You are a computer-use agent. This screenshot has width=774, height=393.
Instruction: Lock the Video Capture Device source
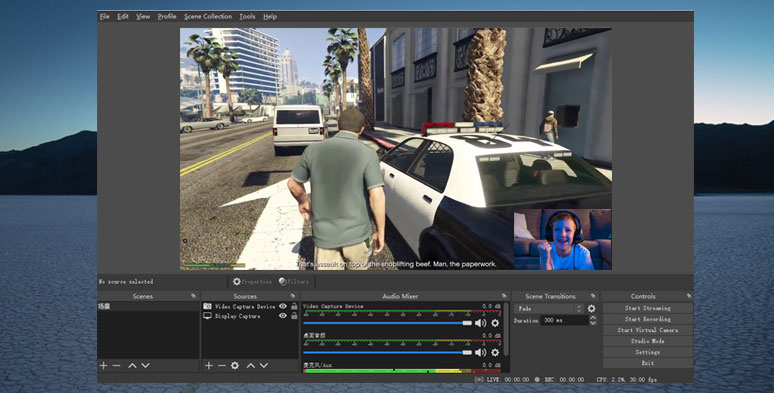point(294,306)
